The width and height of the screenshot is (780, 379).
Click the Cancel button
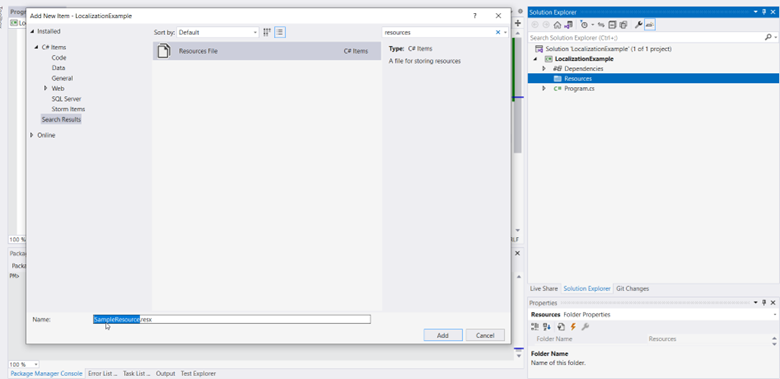(x=485, y=335)
